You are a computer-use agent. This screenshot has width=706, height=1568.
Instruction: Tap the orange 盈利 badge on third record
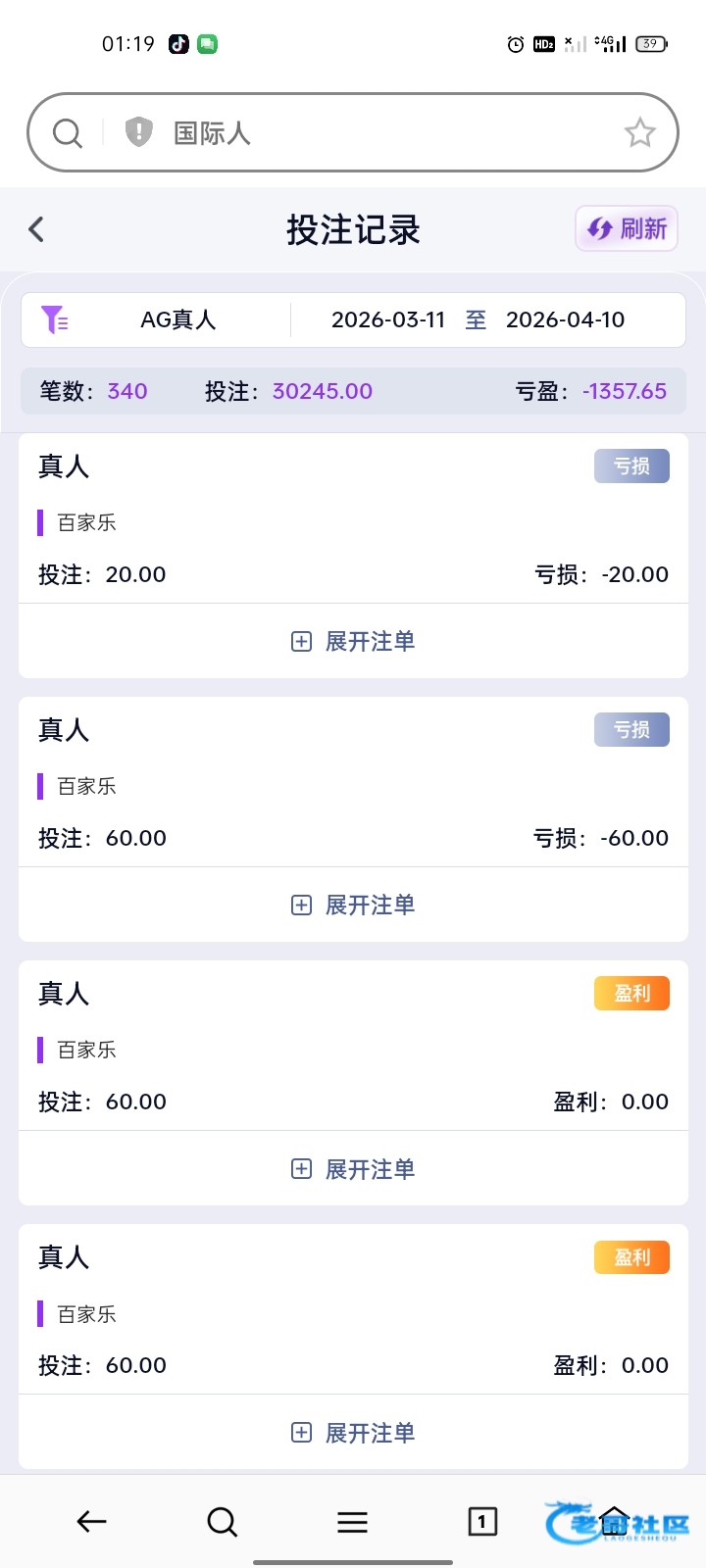coord(631,994)
